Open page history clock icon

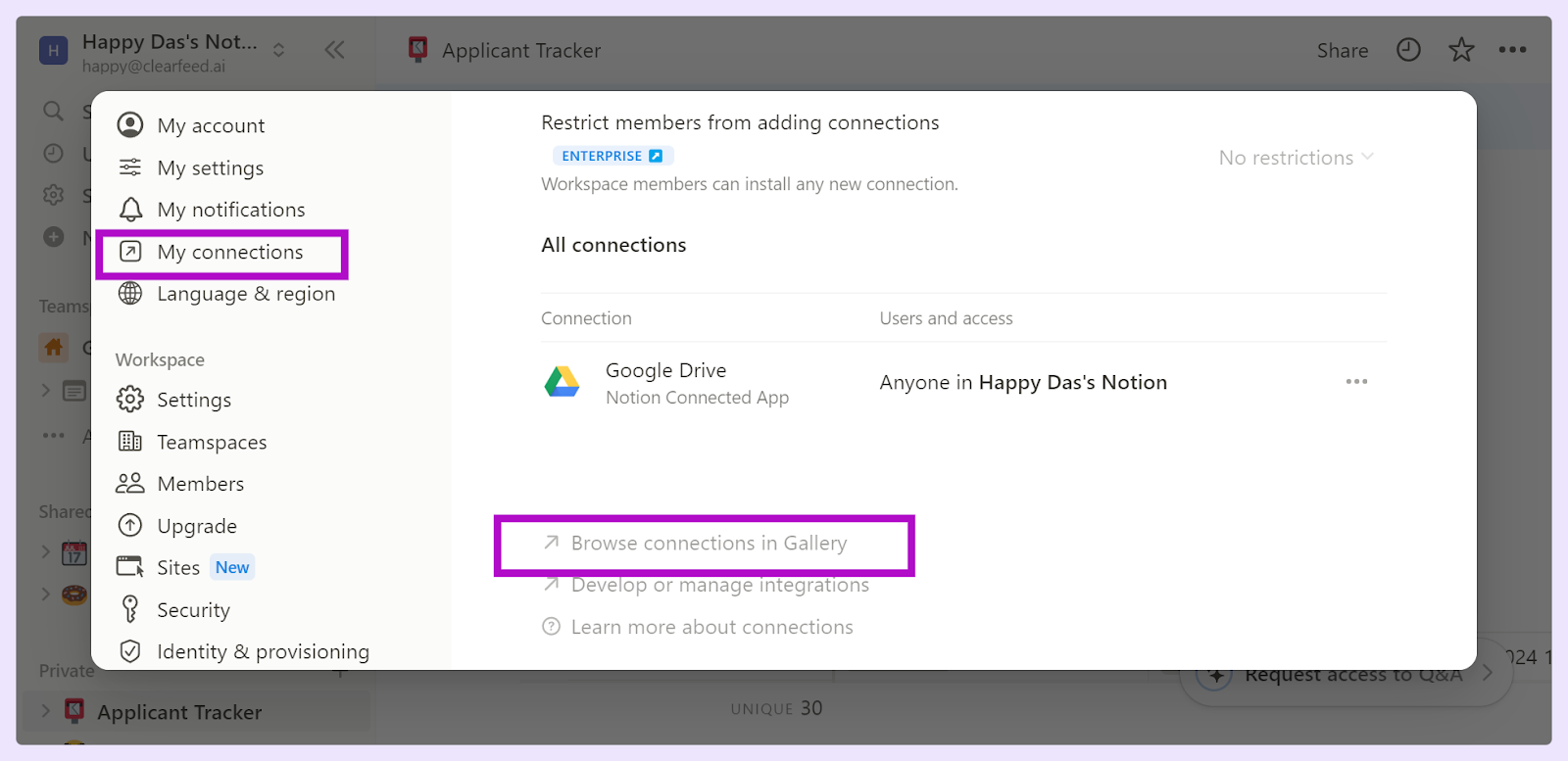point(1408,50)
